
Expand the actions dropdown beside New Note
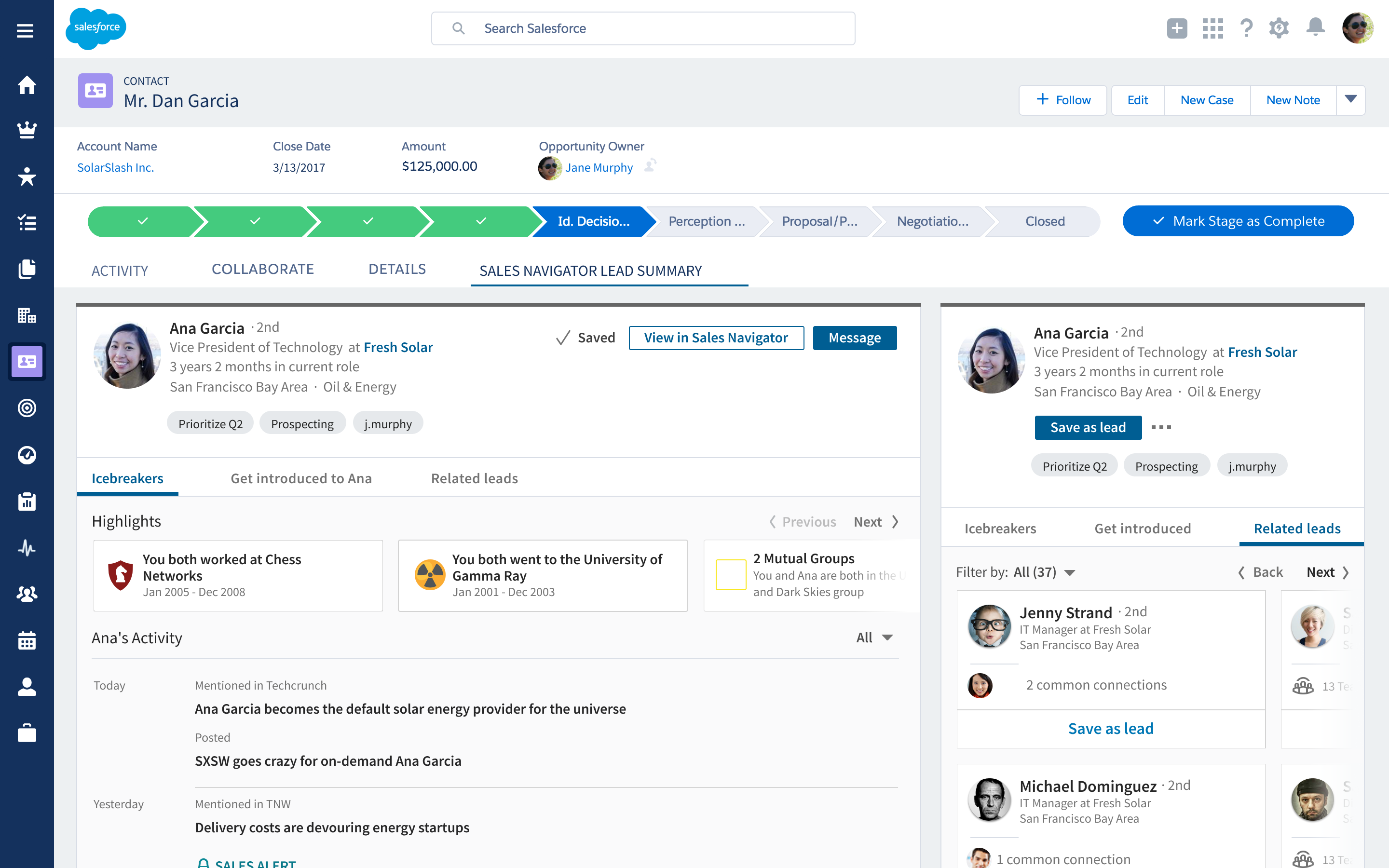point(1350,100)
